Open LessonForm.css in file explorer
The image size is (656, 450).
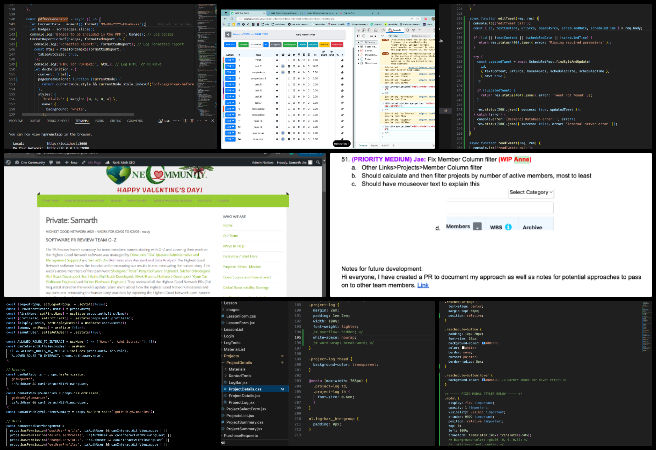(x=241, y=316)
